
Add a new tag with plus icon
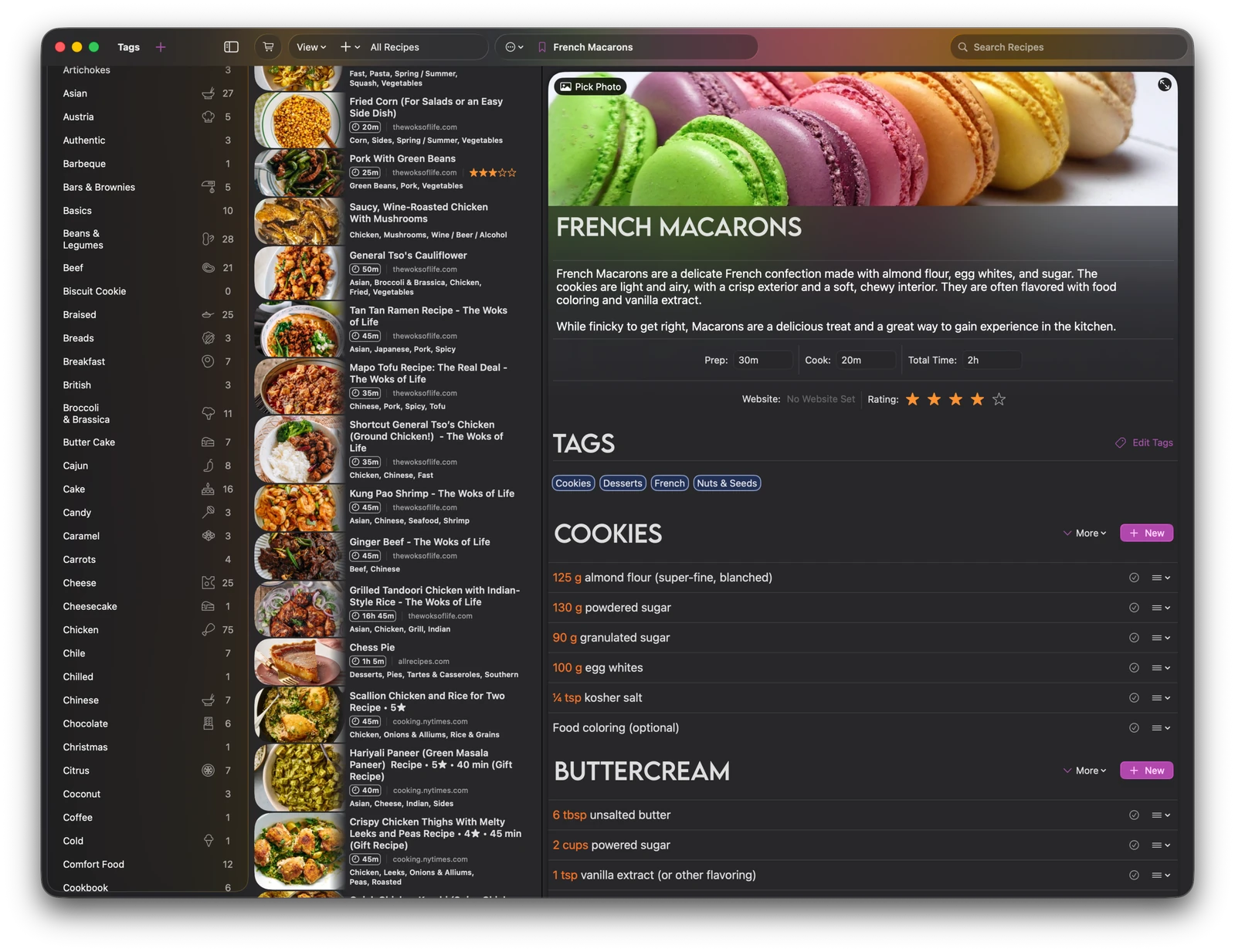tap(161, 47)
